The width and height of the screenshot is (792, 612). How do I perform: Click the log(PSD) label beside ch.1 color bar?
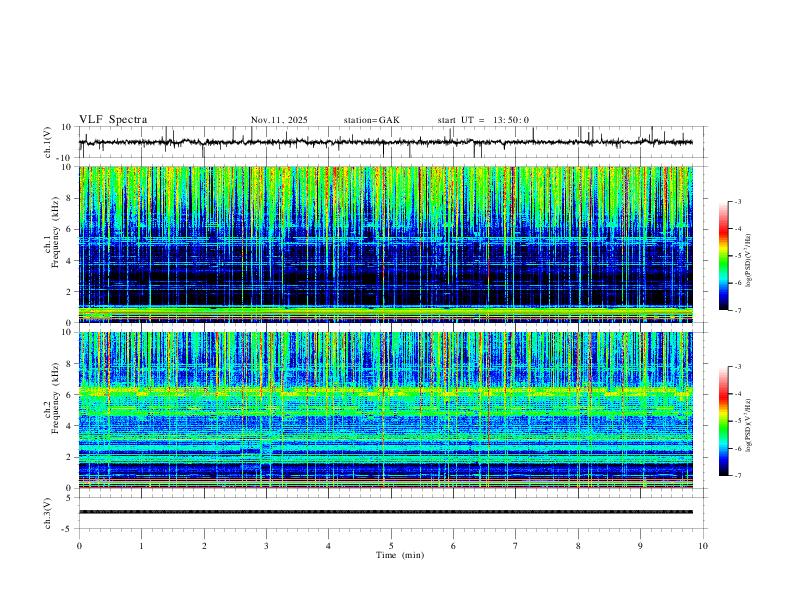tap(749, 260)
